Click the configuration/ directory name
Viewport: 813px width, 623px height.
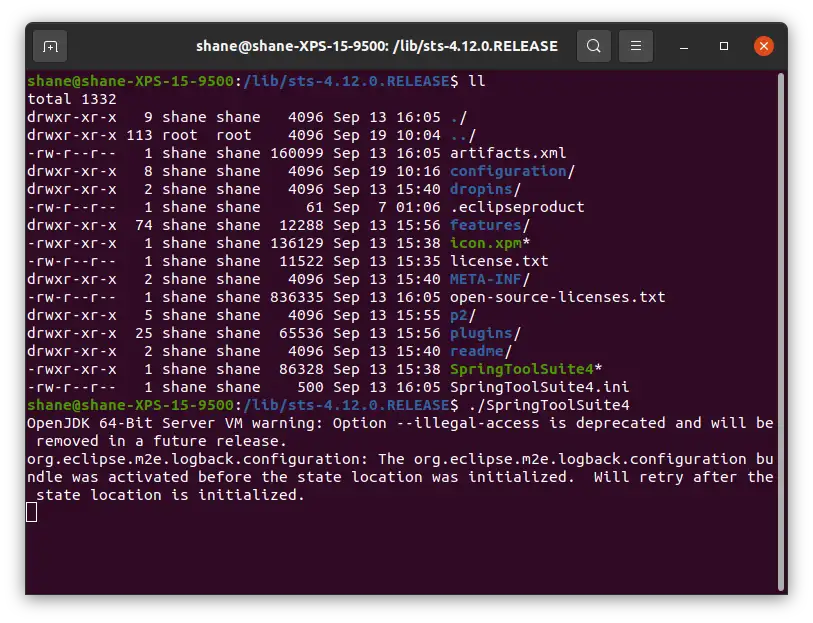point(512,172)
